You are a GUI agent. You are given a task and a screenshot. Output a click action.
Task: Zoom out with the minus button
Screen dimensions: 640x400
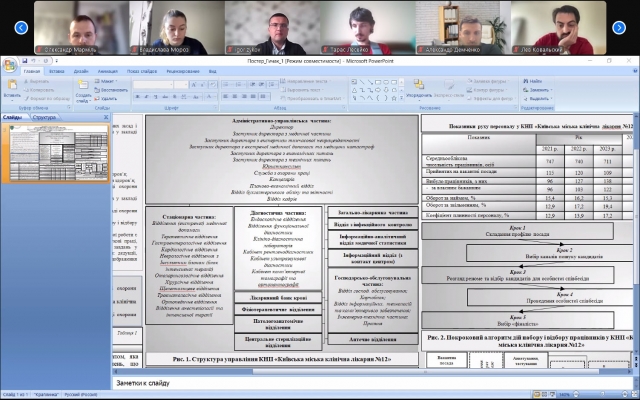tap(576, 394)
